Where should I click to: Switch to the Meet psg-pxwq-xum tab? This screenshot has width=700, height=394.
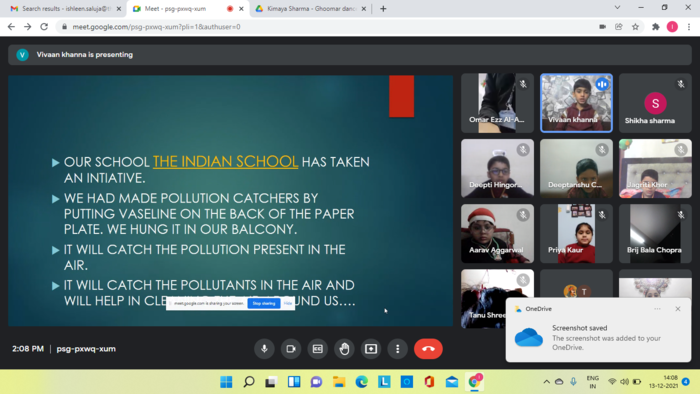188,8
